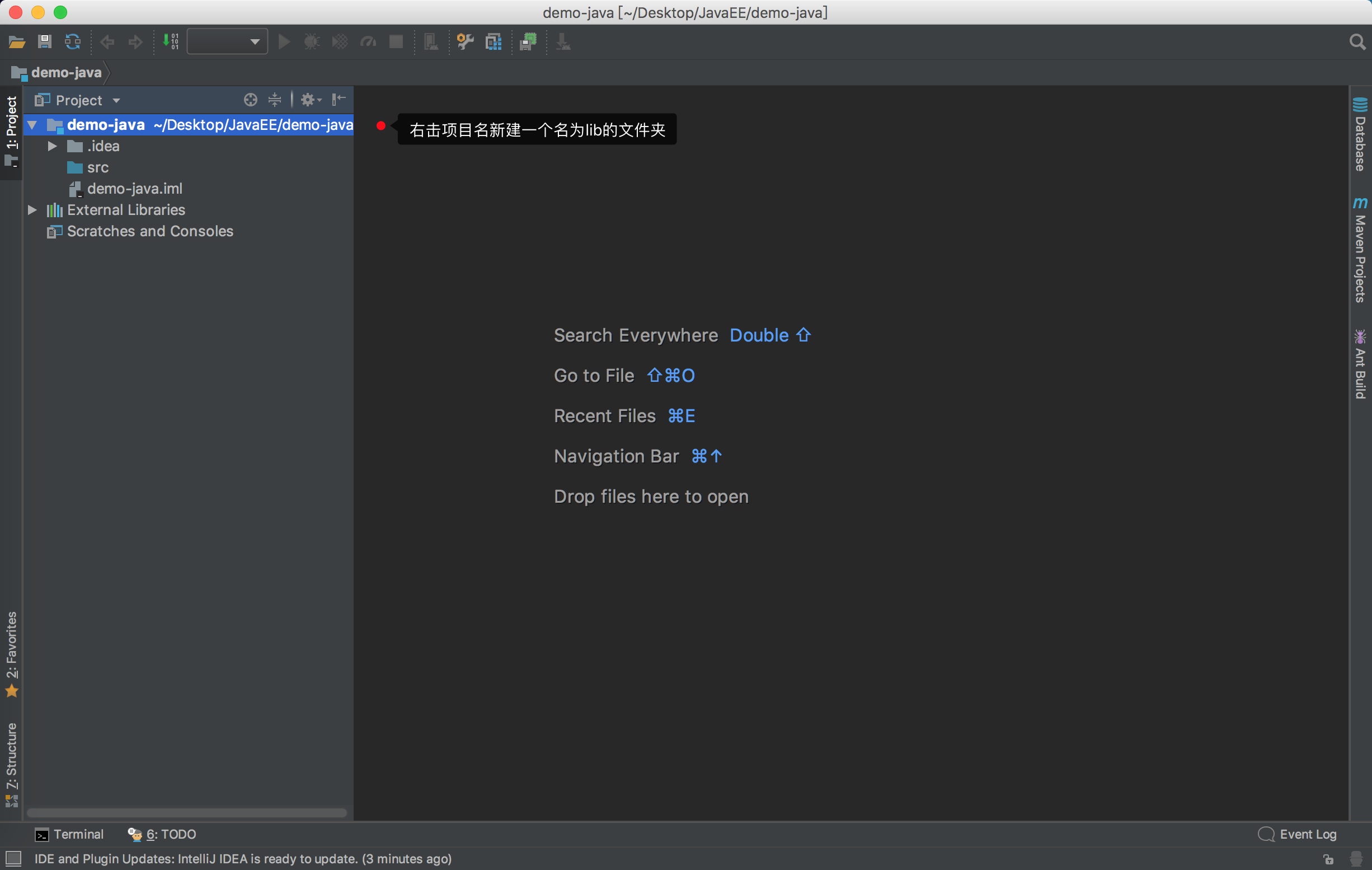This screenshot has width=1372, height=870.
Task: Toggle the tool window quick-access button
Action: (12, 859)
